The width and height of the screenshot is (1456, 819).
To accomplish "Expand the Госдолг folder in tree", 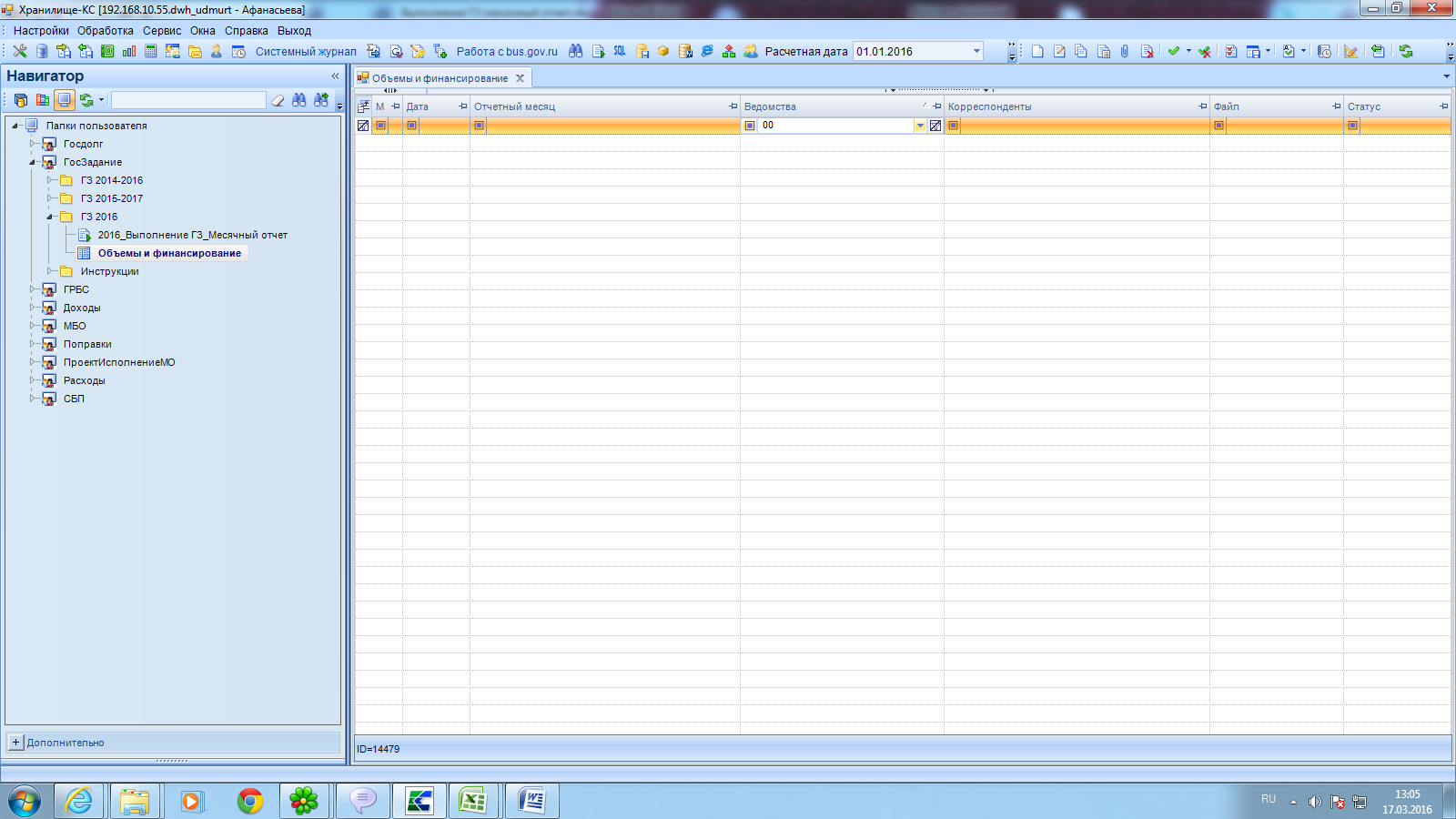I will 32,144.
